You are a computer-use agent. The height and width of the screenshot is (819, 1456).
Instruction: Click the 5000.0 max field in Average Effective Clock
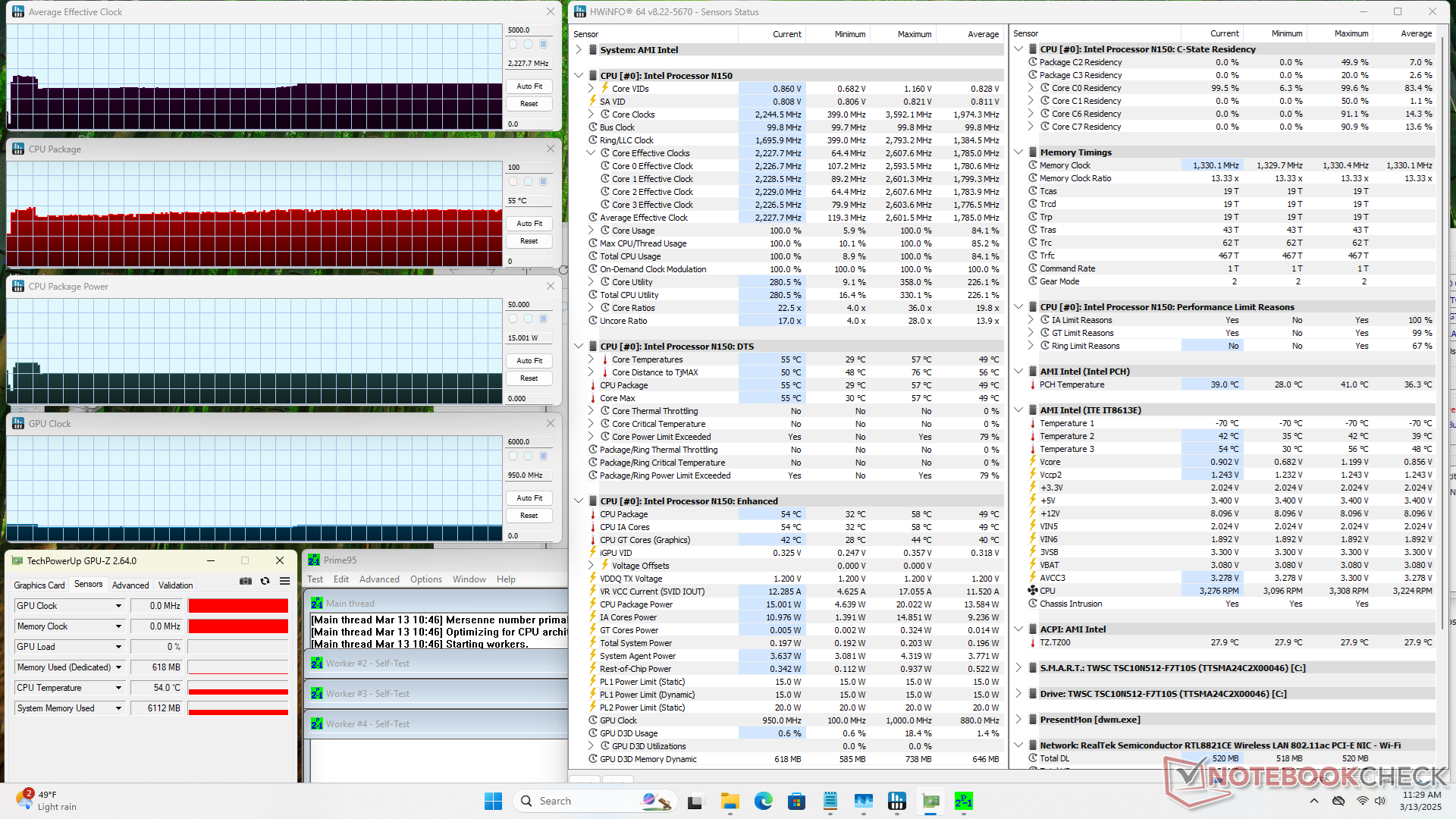point(529,30)
